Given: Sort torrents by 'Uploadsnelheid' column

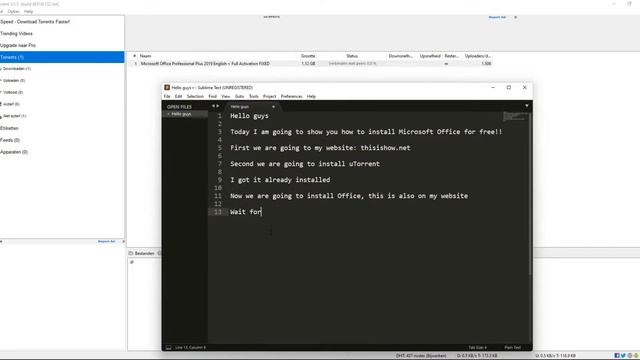Looking at the screenshot, I should coord(430,56).
